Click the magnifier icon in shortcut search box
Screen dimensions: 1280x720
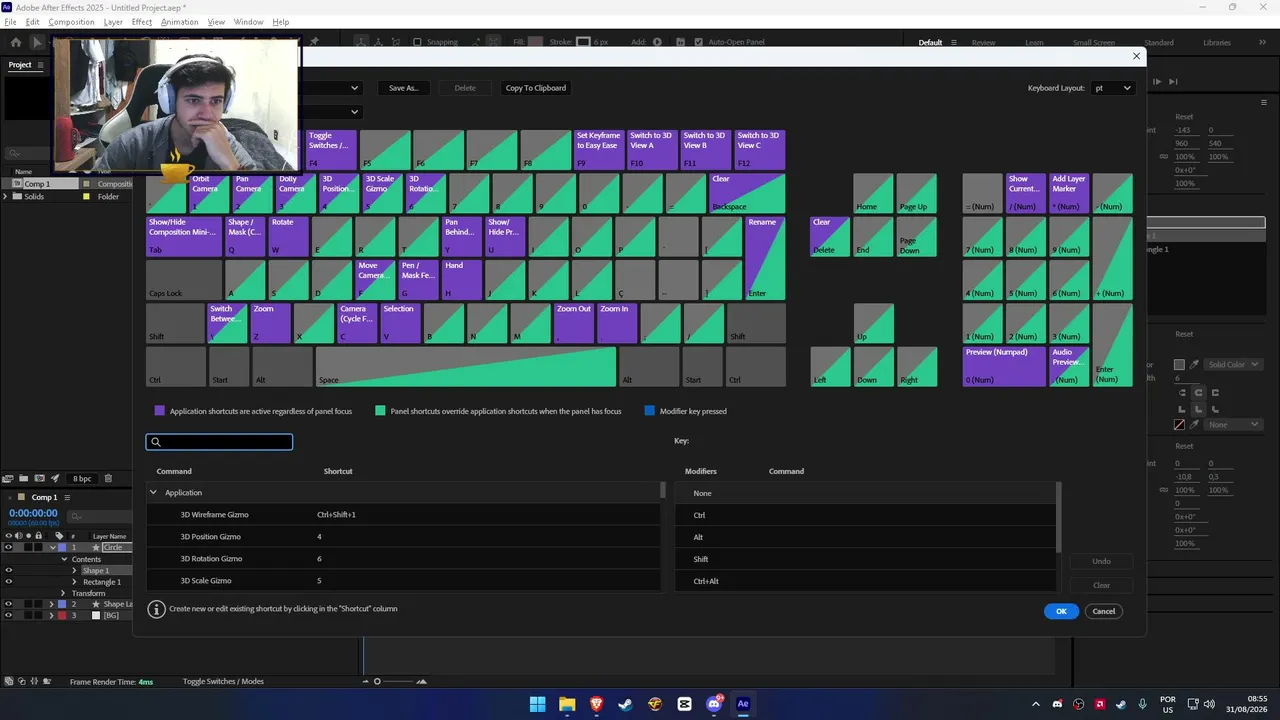(x=156, y=442)
